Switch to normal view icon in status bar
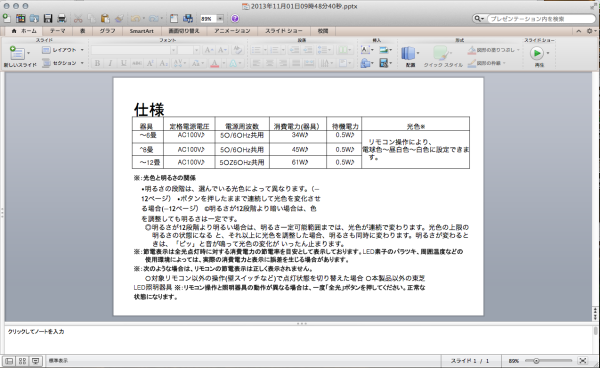The image size is (600, 368). tap(9, 361)
